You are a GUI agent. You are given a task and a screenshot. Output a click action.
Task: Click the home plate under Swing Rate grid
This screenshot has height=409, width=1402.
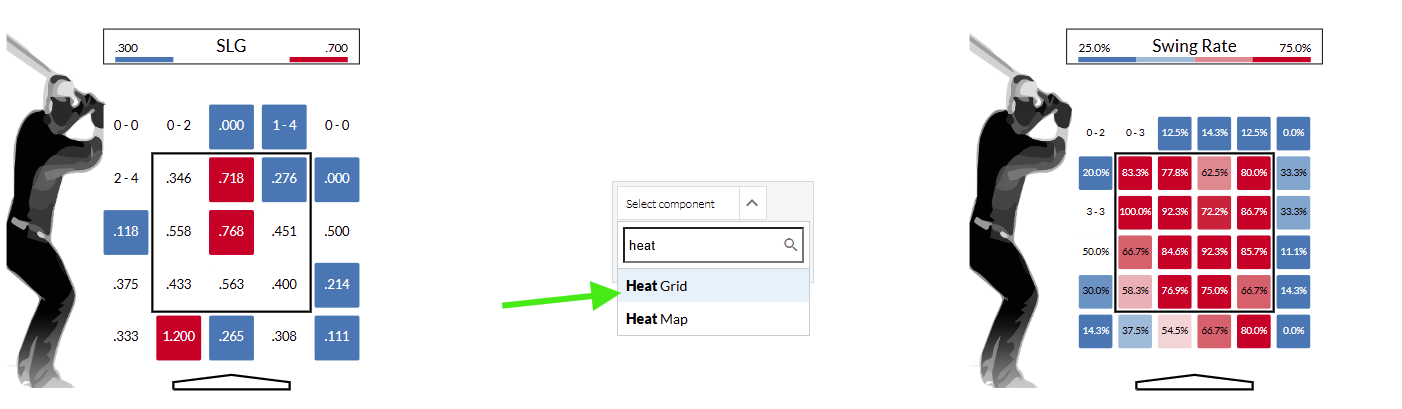pyautogui.click(x=1194, y=382)
